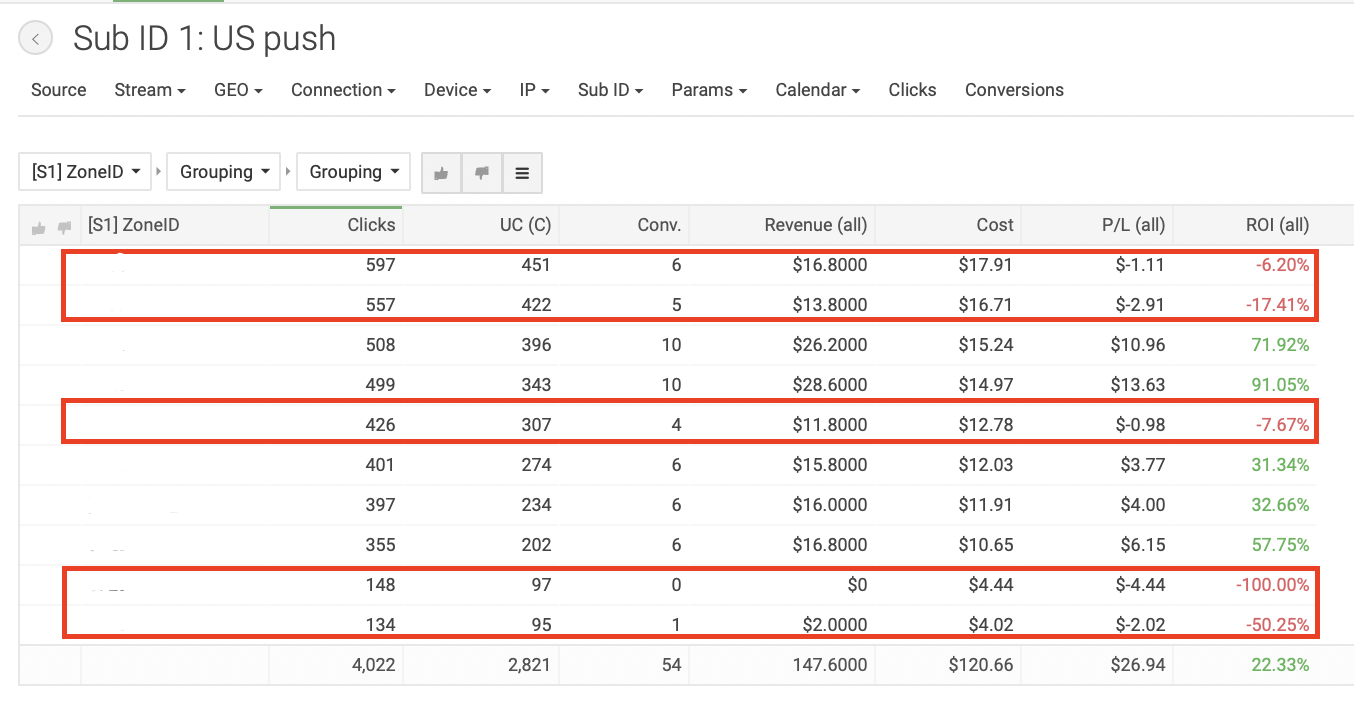Click the thumbs-up button in the grouping toolbar
Viewport: 1354px width, 712px height.
coord(441,173)
